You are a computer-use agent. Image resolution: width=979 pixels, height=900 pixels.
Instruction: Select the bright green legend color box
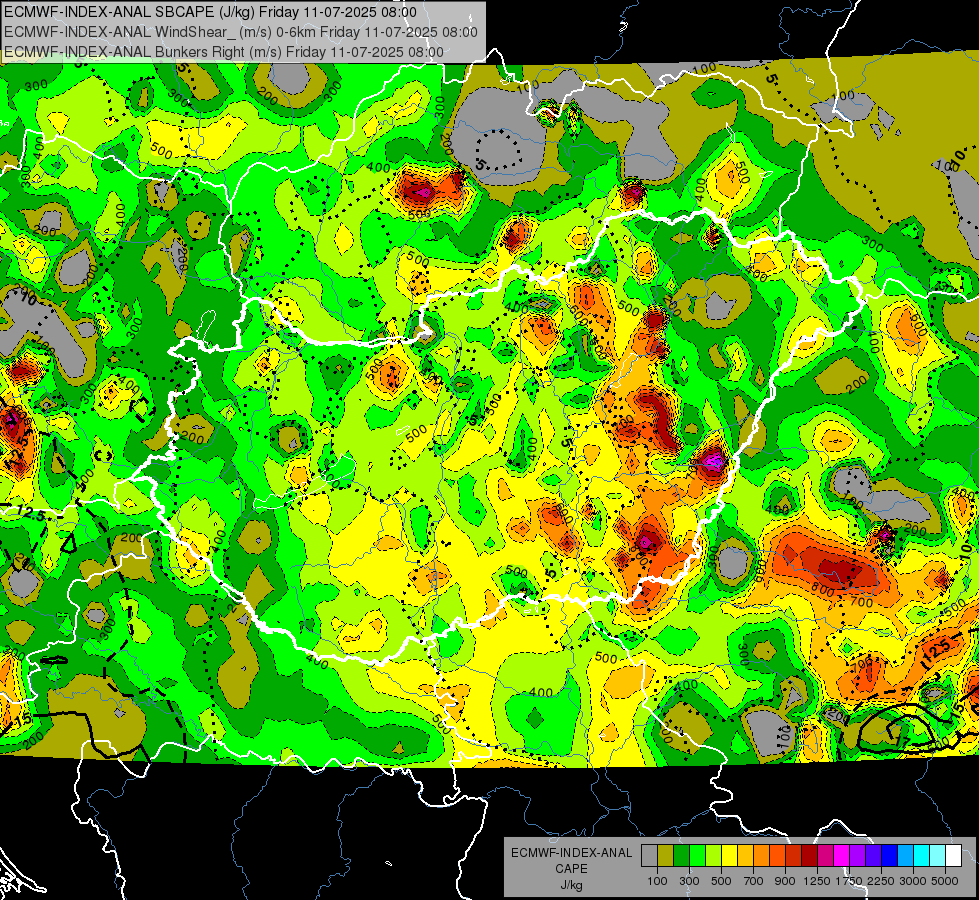click(697, 856)
